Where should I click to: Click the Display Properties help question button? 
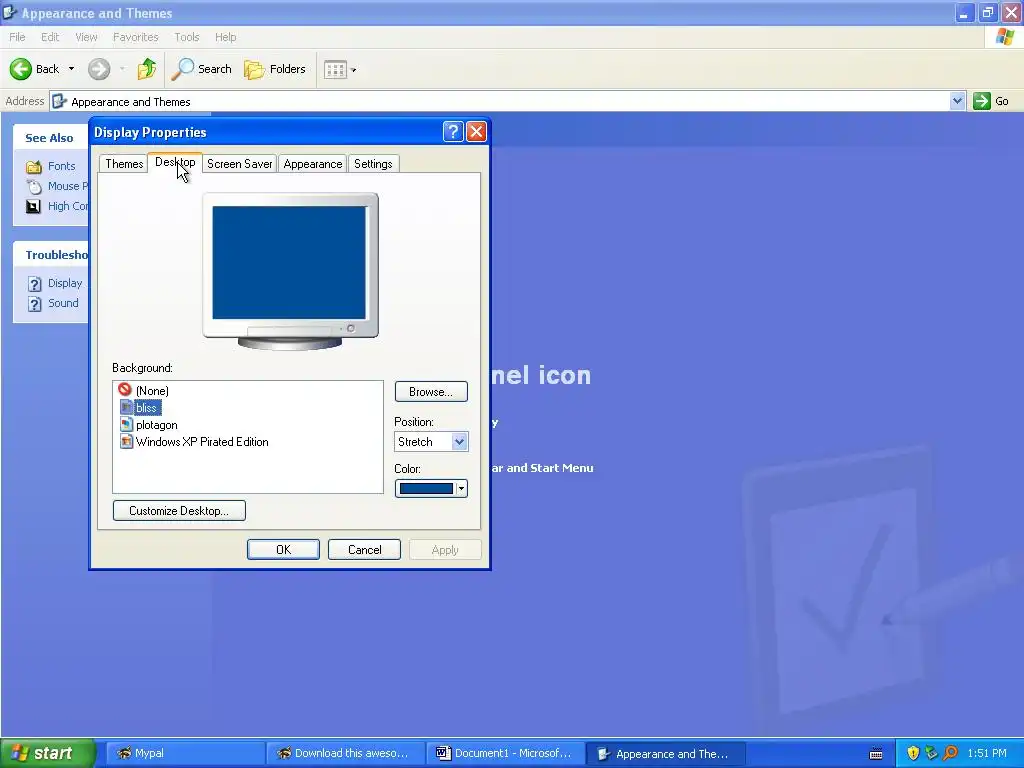[453, 132]
